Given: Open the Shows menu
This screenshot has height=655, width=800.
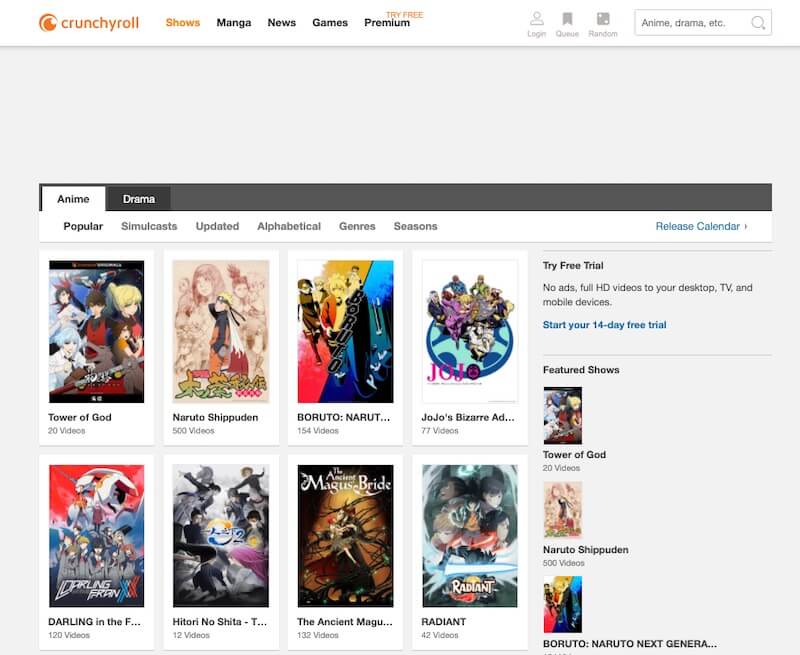Looking at the screenshot, I should [183, 22].
